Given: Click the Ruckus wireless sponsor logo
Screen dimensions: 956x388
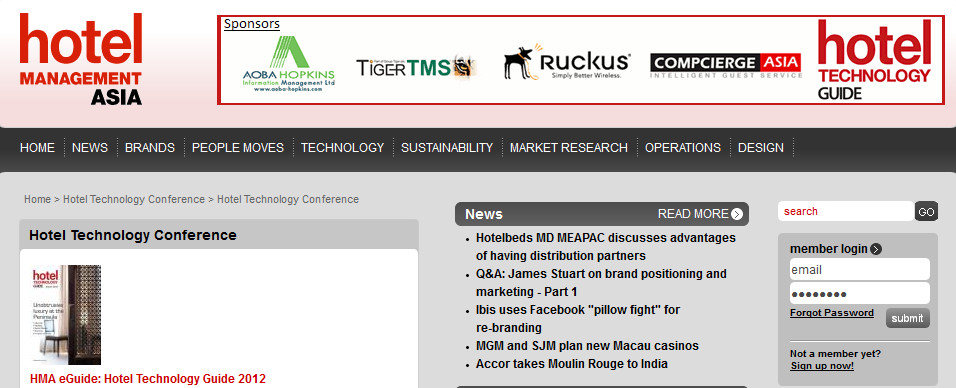Looking at the screenshot, I should (567, 62).
